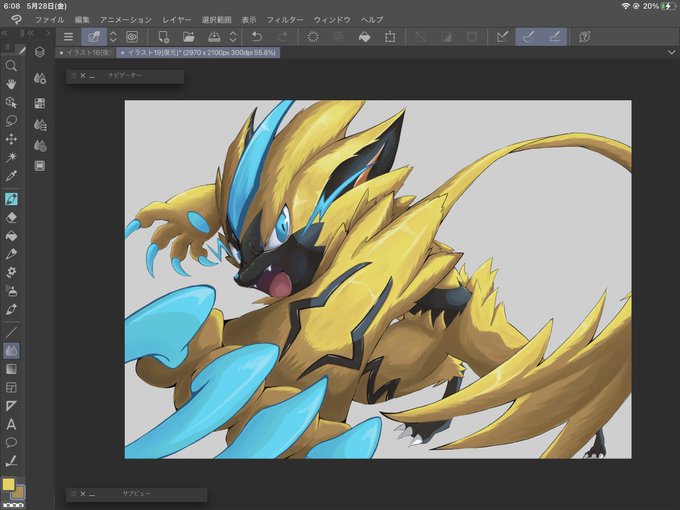Select the Move Layer tool
Image resolution: width=680 pixels, height=510 pixels.
11,139
